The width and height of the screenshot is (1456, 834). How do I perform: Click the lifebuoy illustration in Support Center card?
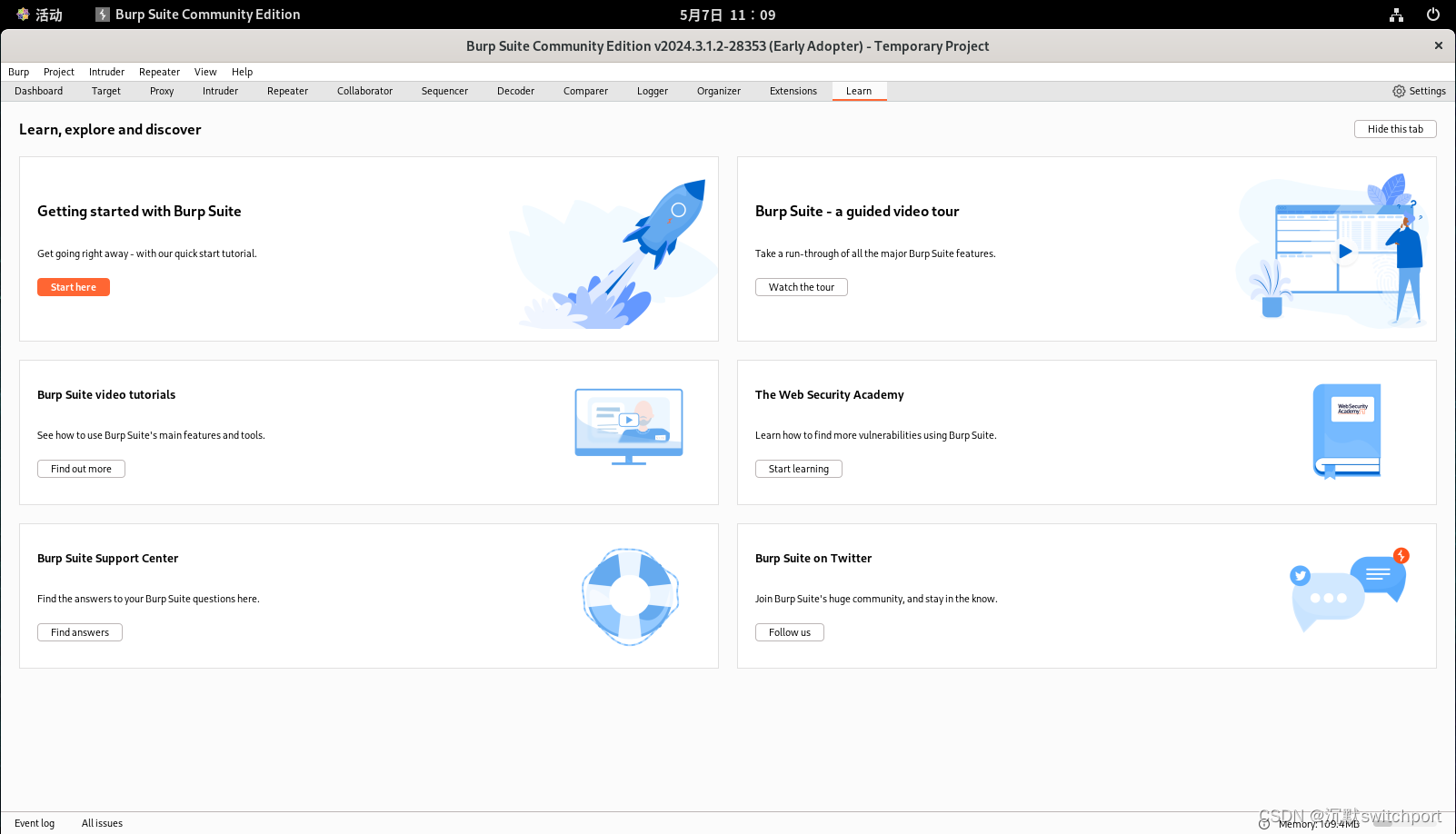(x=630, y=597)
